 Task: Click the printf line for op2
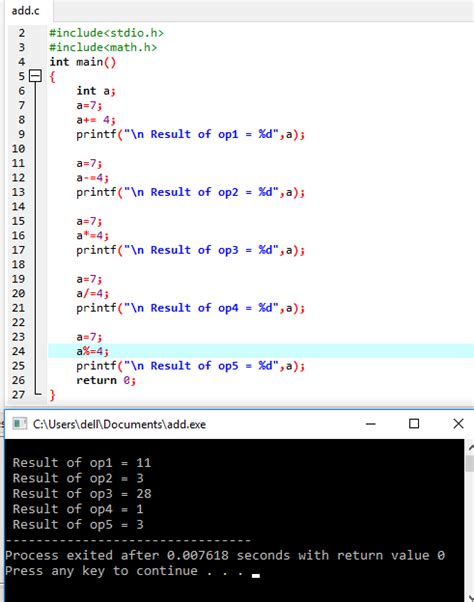(x=190, y=192)
